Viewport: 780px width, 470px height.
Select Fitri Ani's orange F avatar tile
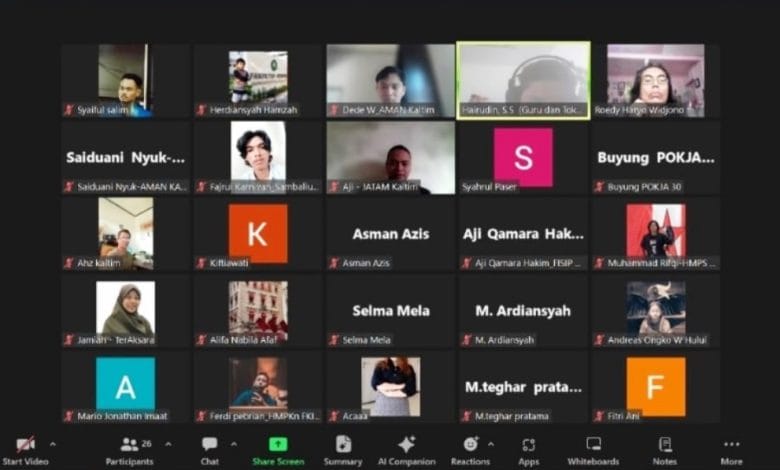coord(656,387)
